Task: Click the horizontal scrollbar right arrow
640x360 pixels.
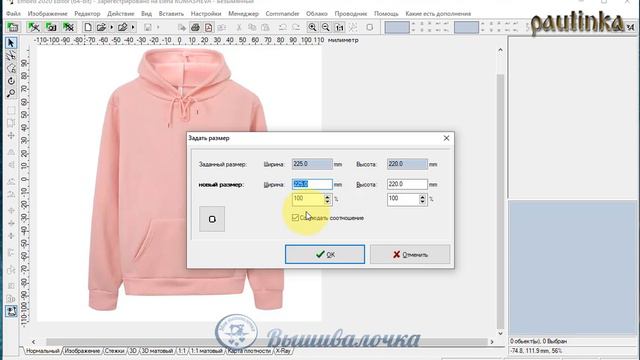Action: (492, 342)
